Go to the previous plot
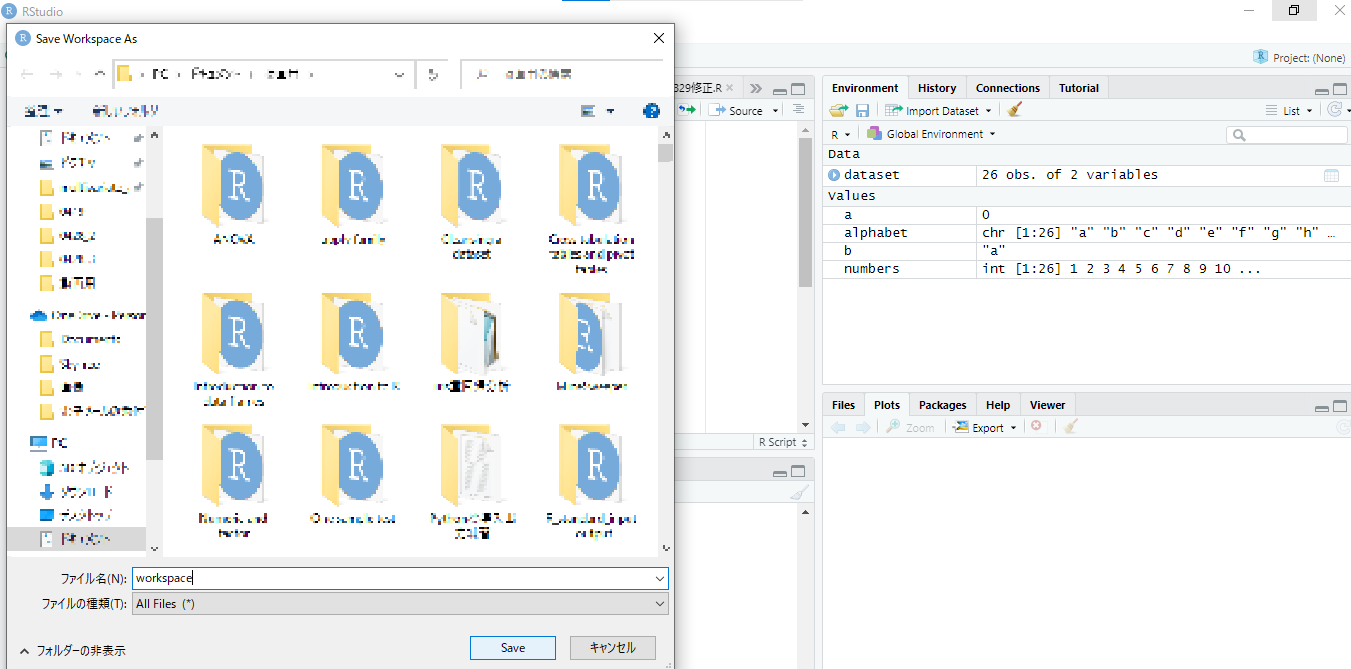 point(838,427)
